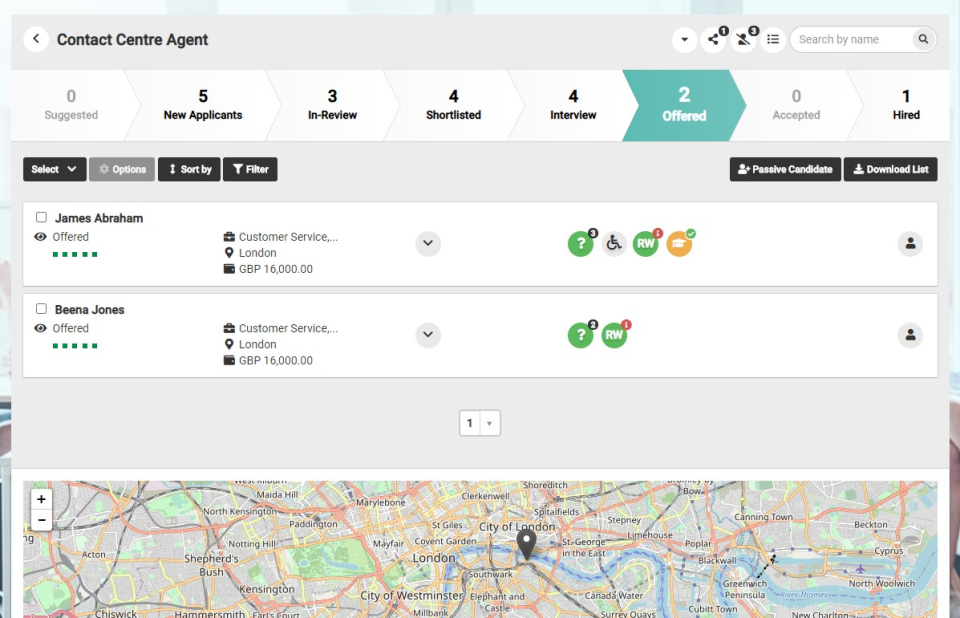
Task: Click James Abraham's graduation cap icon
Action: click(679, 244)
